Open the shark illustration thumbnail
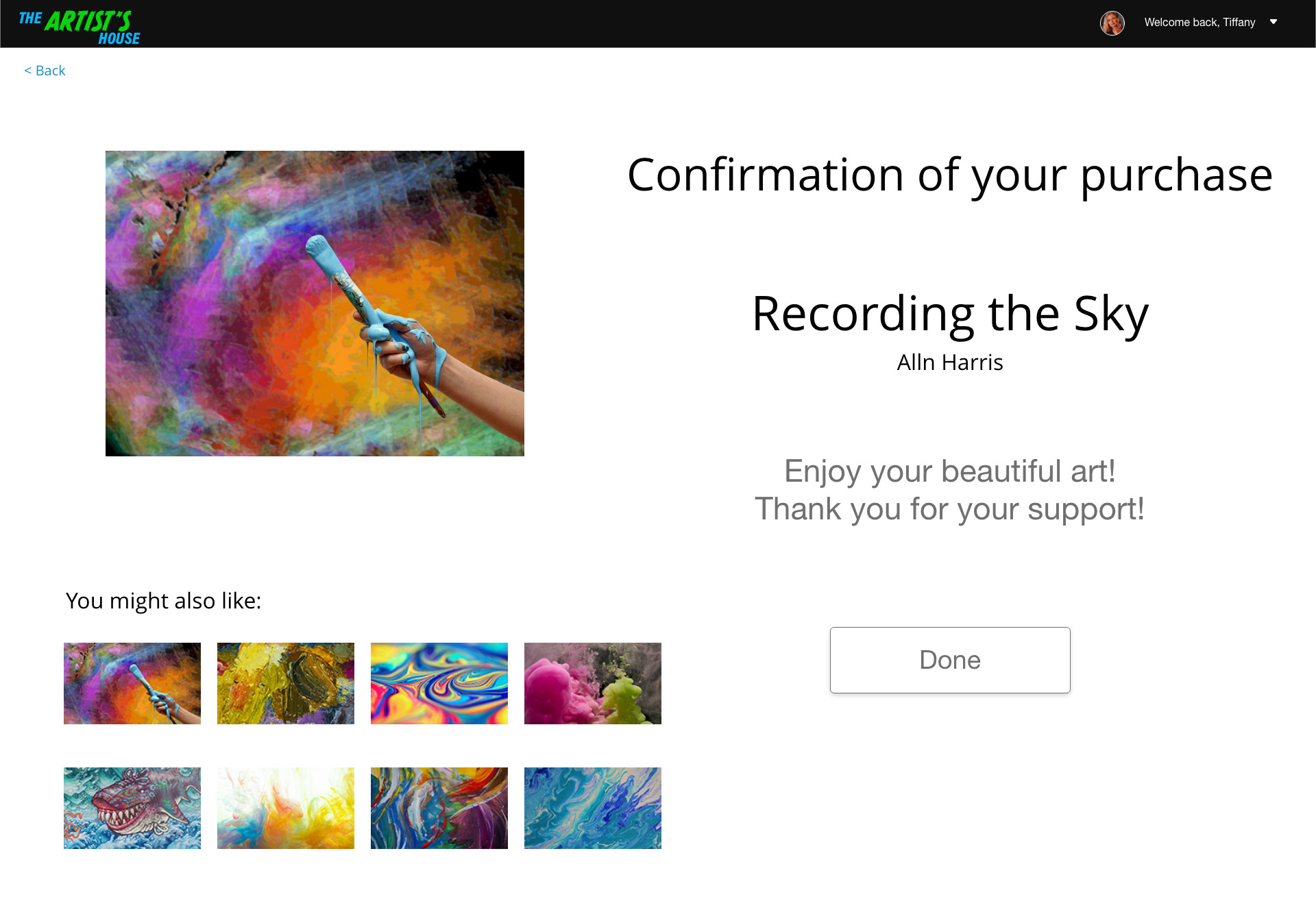 (x=132, y=808)
